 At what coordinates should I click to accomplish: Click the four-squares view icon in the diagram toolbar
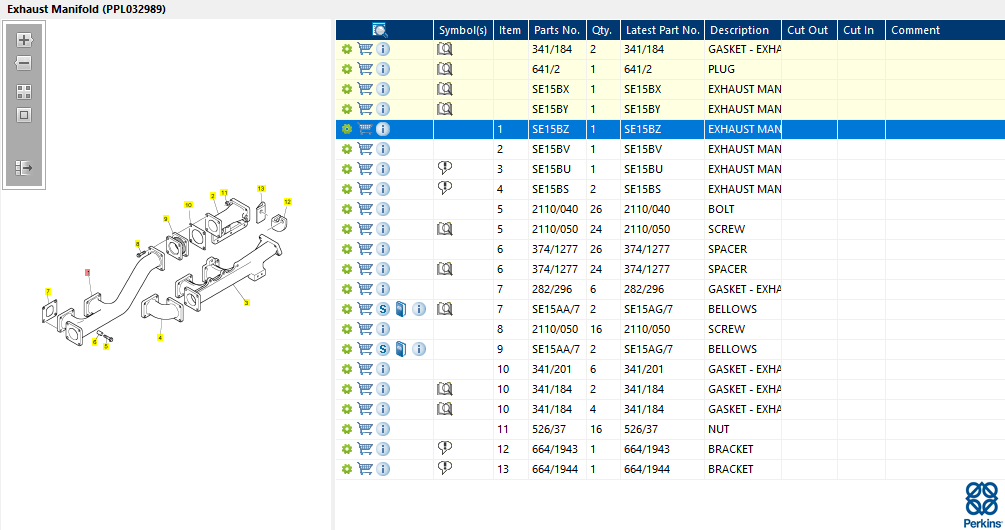pos(24,92)
